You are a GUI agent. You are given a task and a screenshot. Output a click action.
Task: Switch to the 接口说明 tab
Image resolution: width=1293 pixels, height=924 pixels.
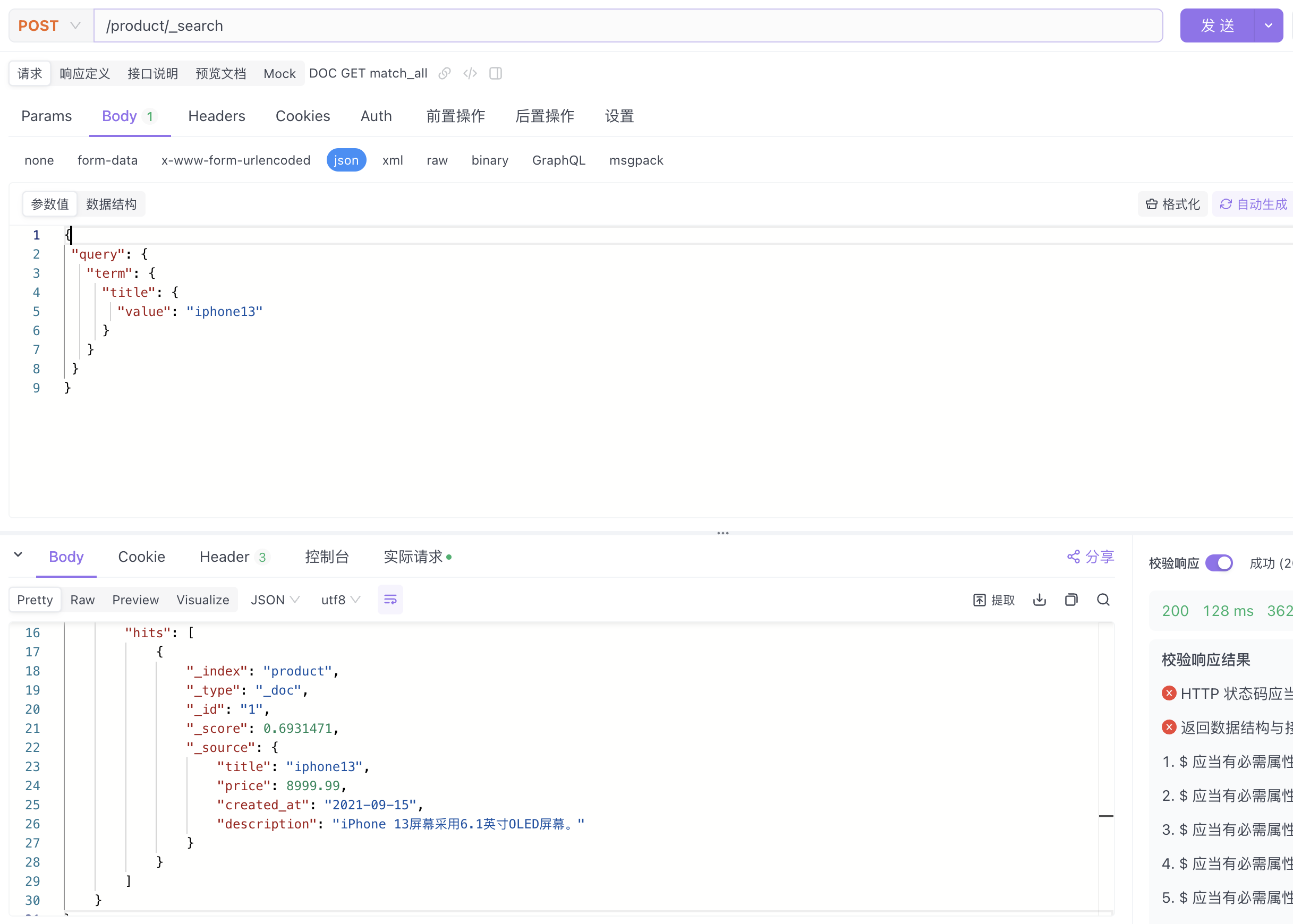tap(152, 73)
